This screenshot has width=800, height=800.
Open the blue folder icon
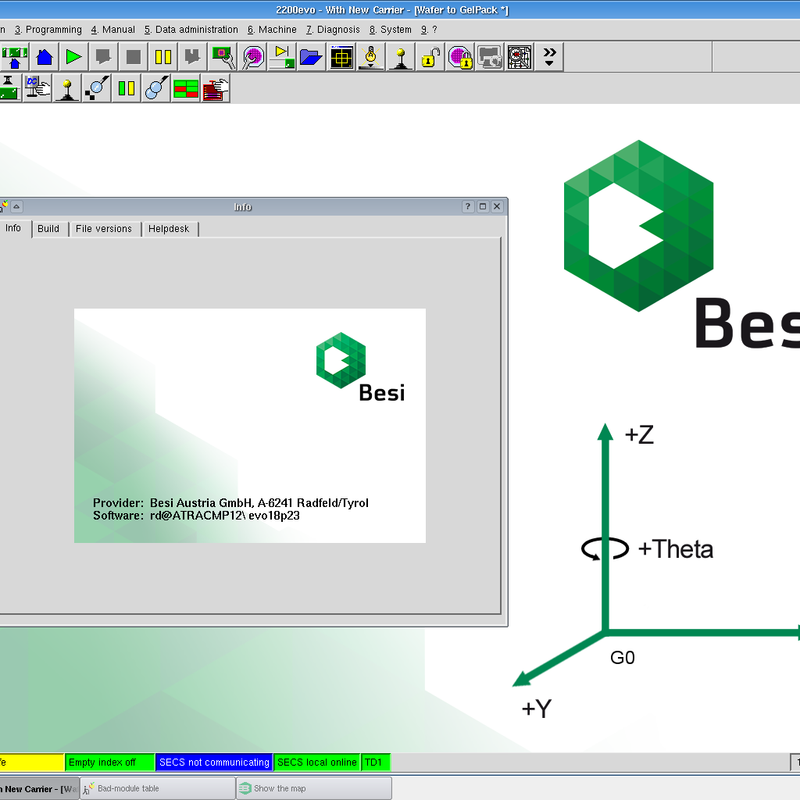click(x=311, y=57)
